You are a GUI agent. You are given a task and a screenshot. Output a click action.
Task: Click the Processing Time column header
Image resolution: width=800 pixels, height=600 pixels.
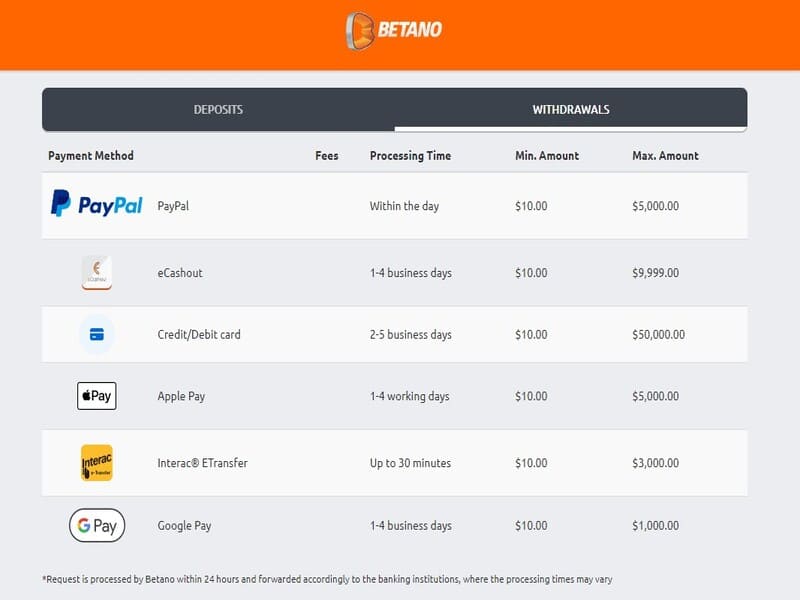pos(410,156)
